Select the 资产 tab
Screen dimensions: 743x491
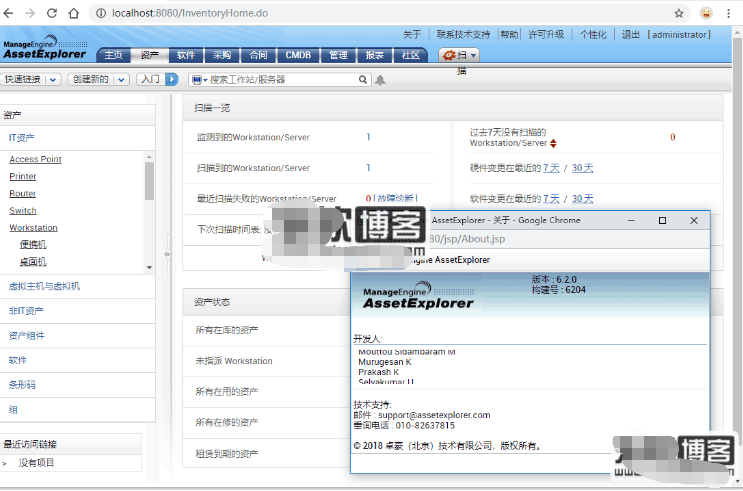[x=149, y=55]
